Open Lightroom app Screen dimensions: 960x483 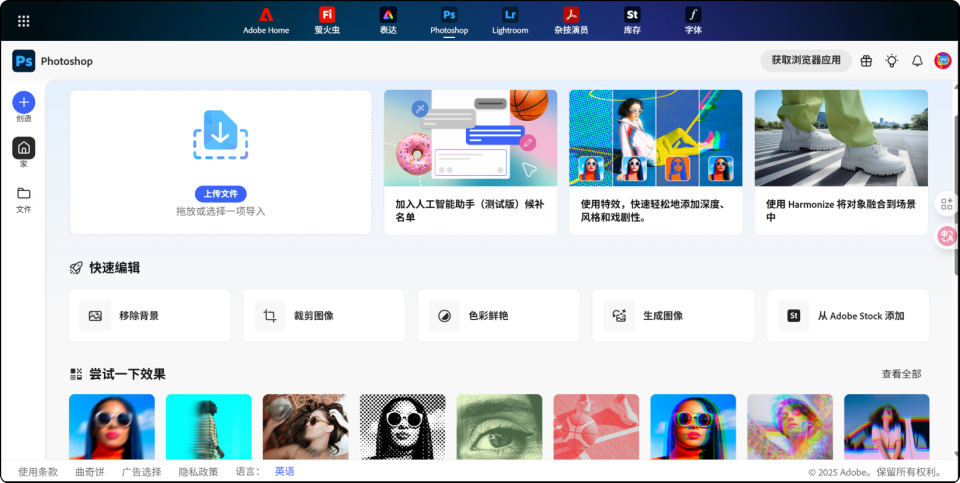(x=510, y=21)
